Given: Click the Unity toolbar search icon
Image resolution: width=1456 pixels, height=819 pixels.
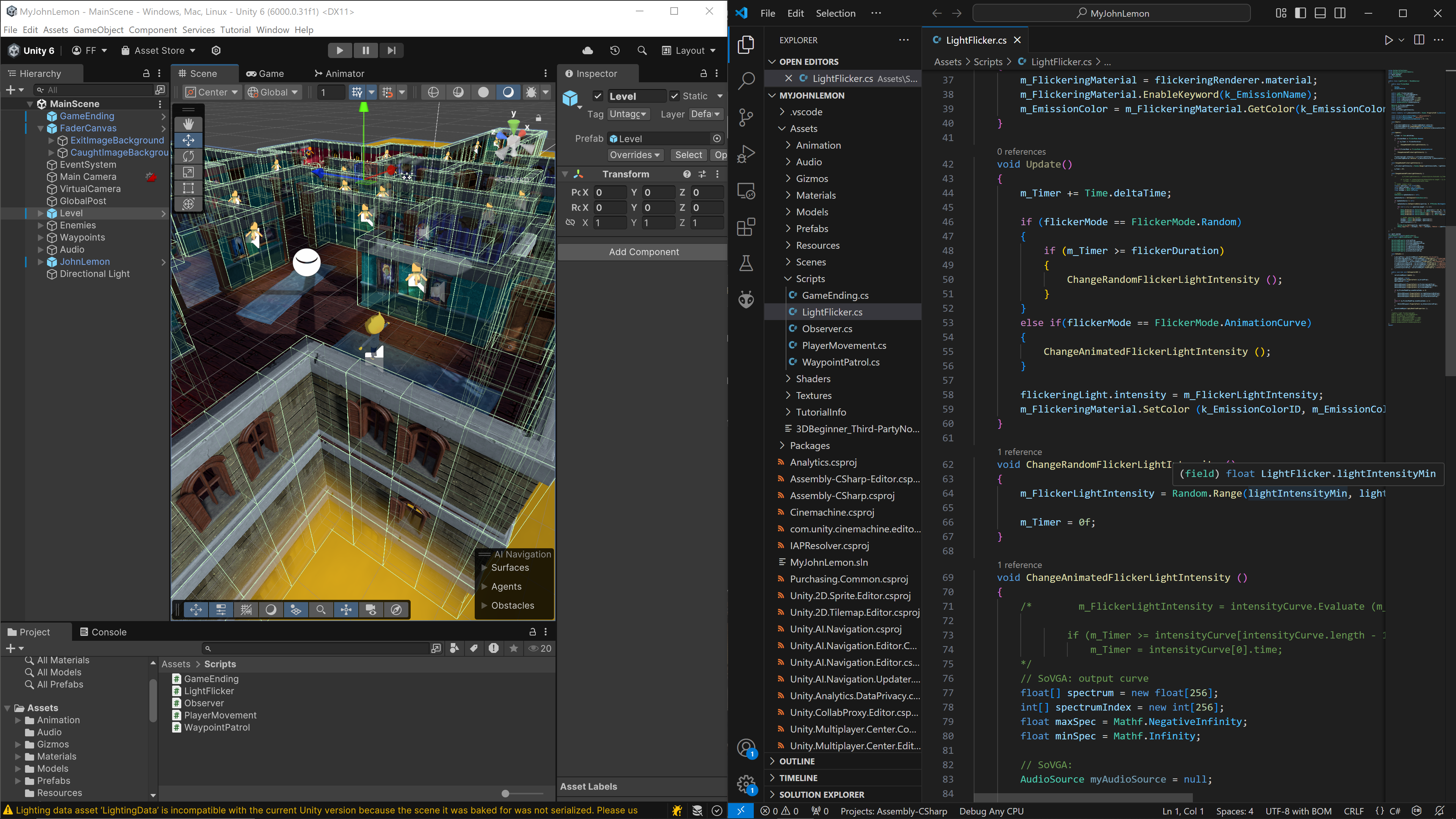Looking at the screenshot, I should coord(642,50).
